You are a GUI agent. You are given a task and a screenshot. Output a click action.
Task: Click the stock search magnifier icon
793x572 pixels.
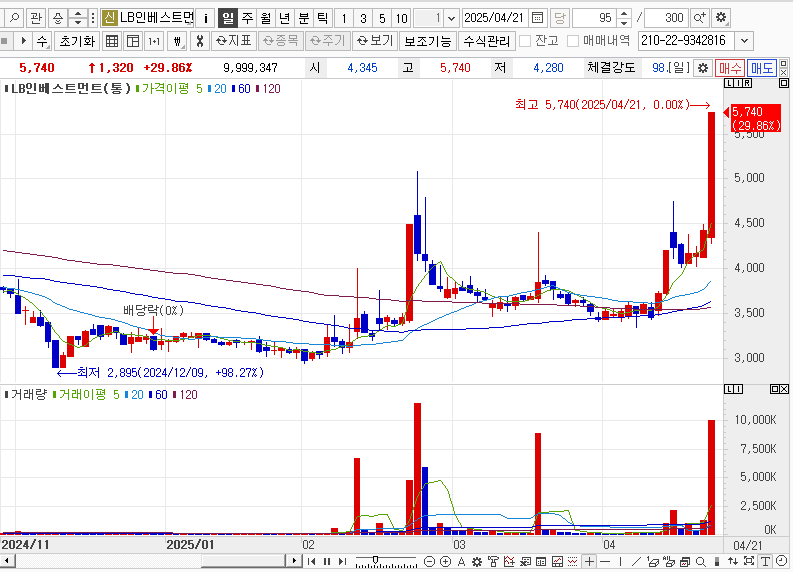(x=15, y=18)
